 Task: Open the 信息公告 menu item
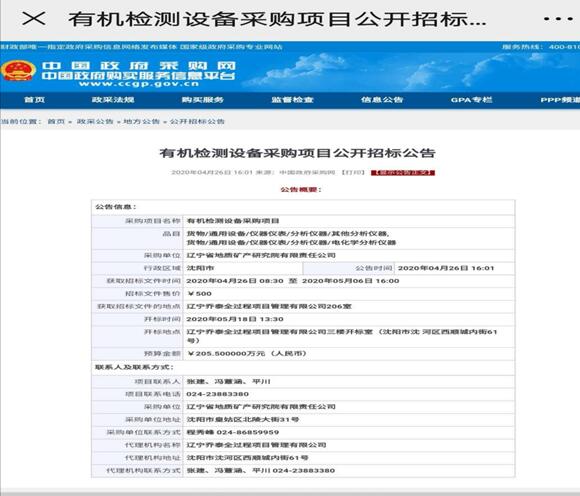point(382,100)
